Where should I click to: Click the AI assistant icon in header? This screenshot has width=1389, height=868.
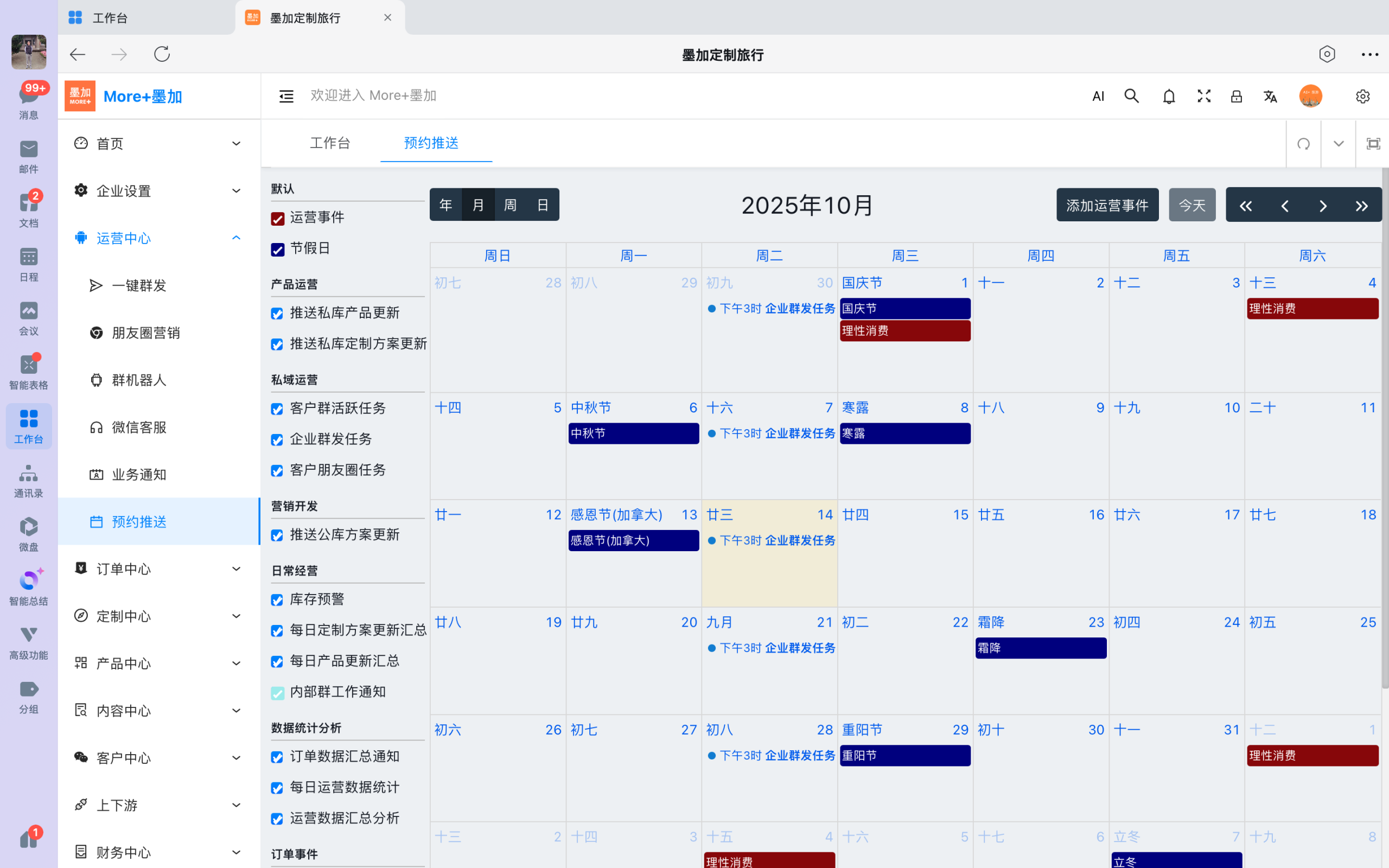tap(1098, 97)
